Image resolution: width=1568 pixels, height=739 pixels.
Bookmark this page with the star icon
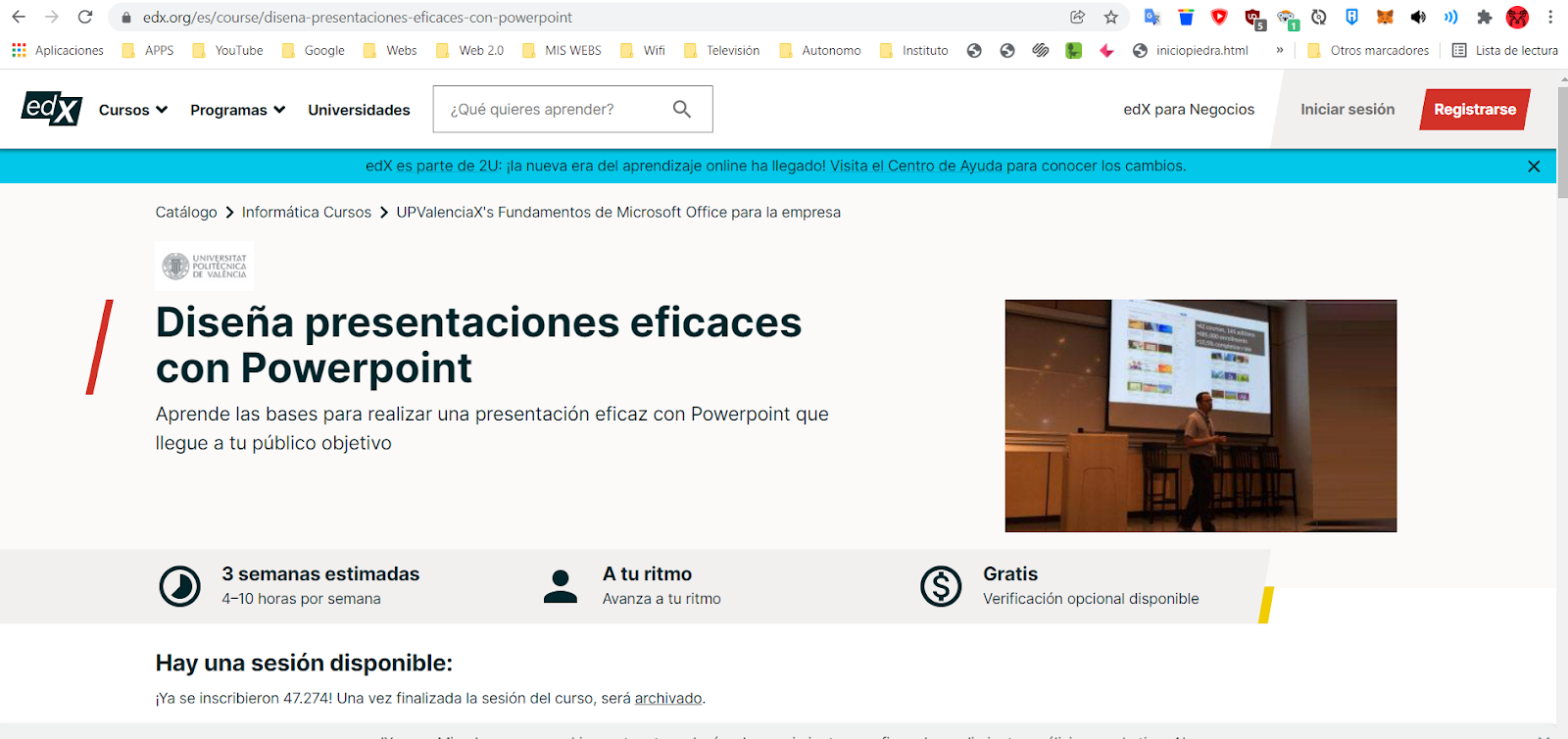coord(1110,17)
